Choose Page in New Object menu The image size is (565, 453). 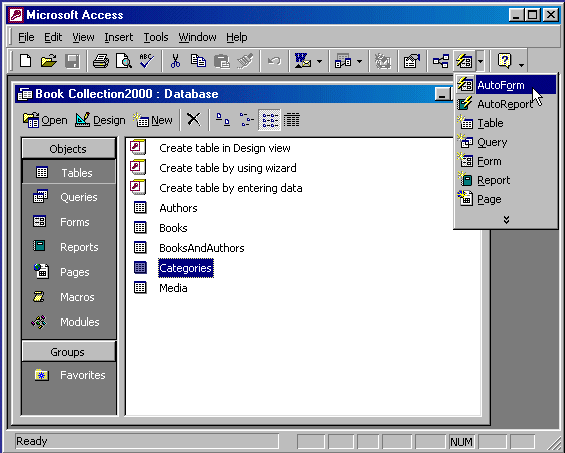506,199
